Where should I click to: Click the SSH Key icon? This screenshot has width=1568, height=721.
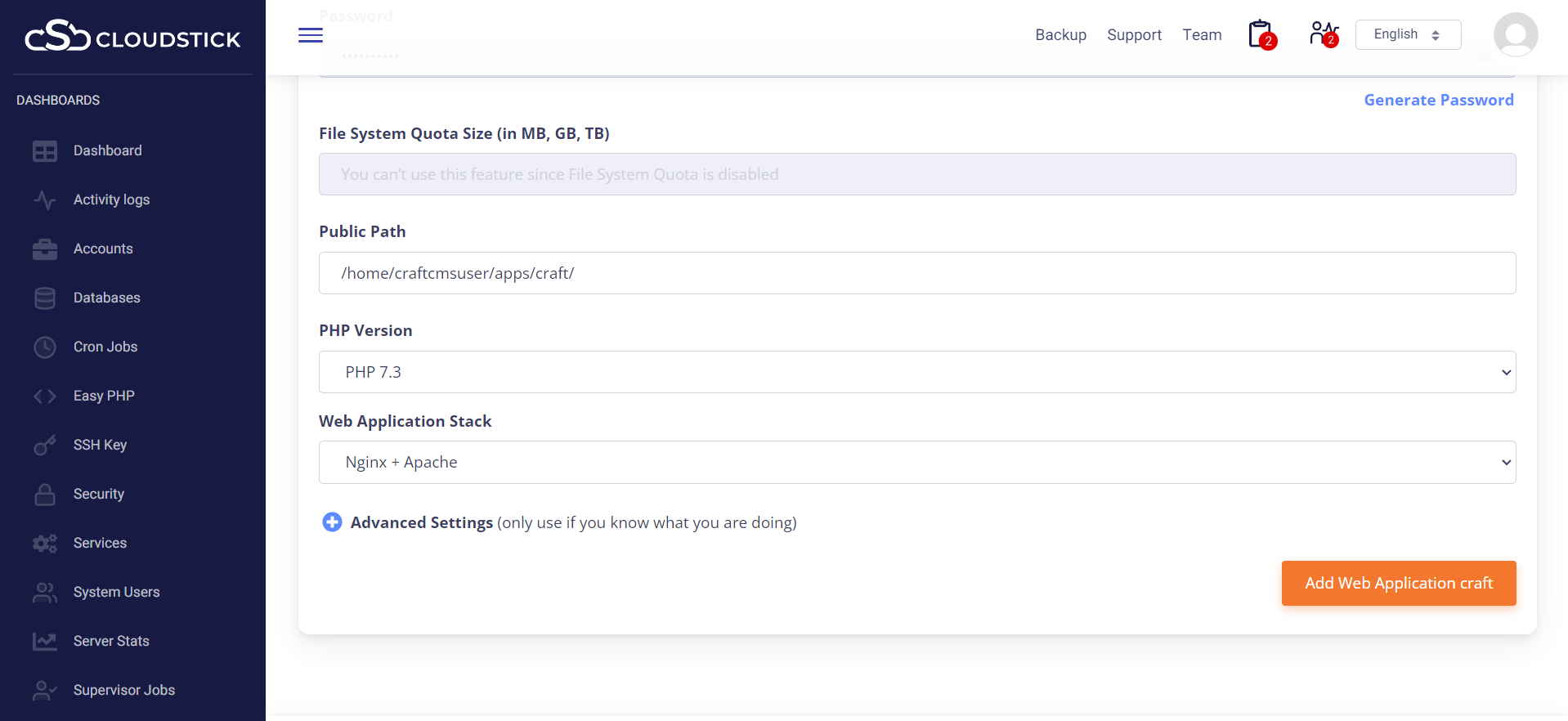(x=45, y=446)
